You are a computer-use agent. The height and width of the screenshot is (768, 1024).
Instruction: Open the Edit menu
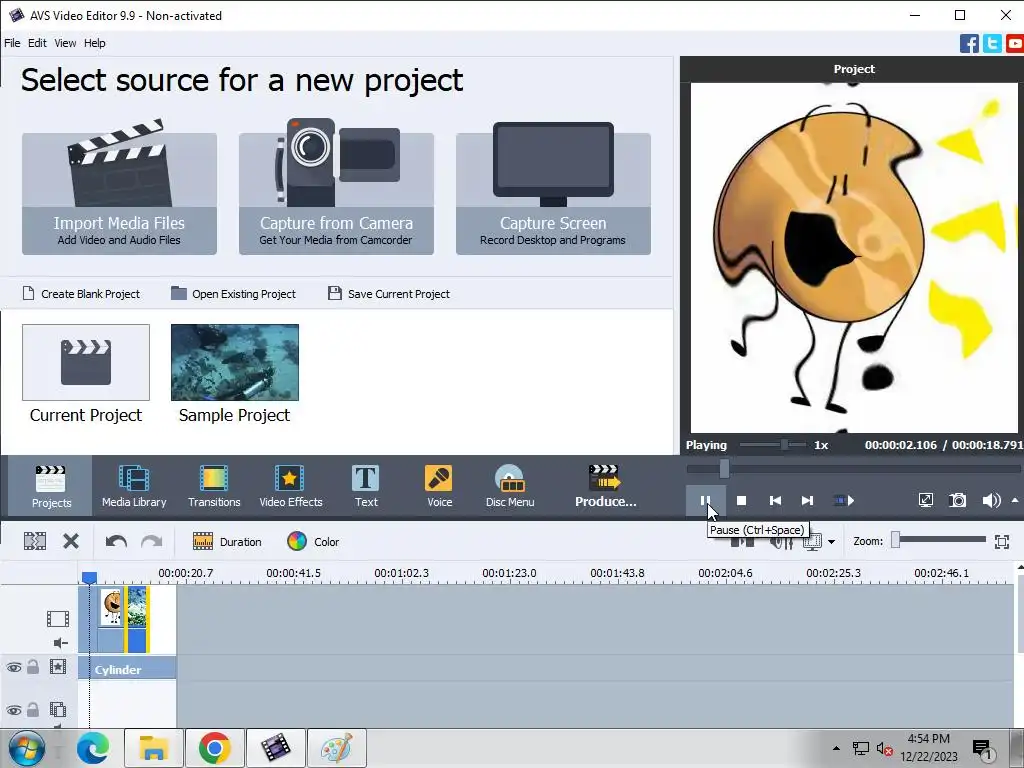pyautogui.click(x=37, y=43)
